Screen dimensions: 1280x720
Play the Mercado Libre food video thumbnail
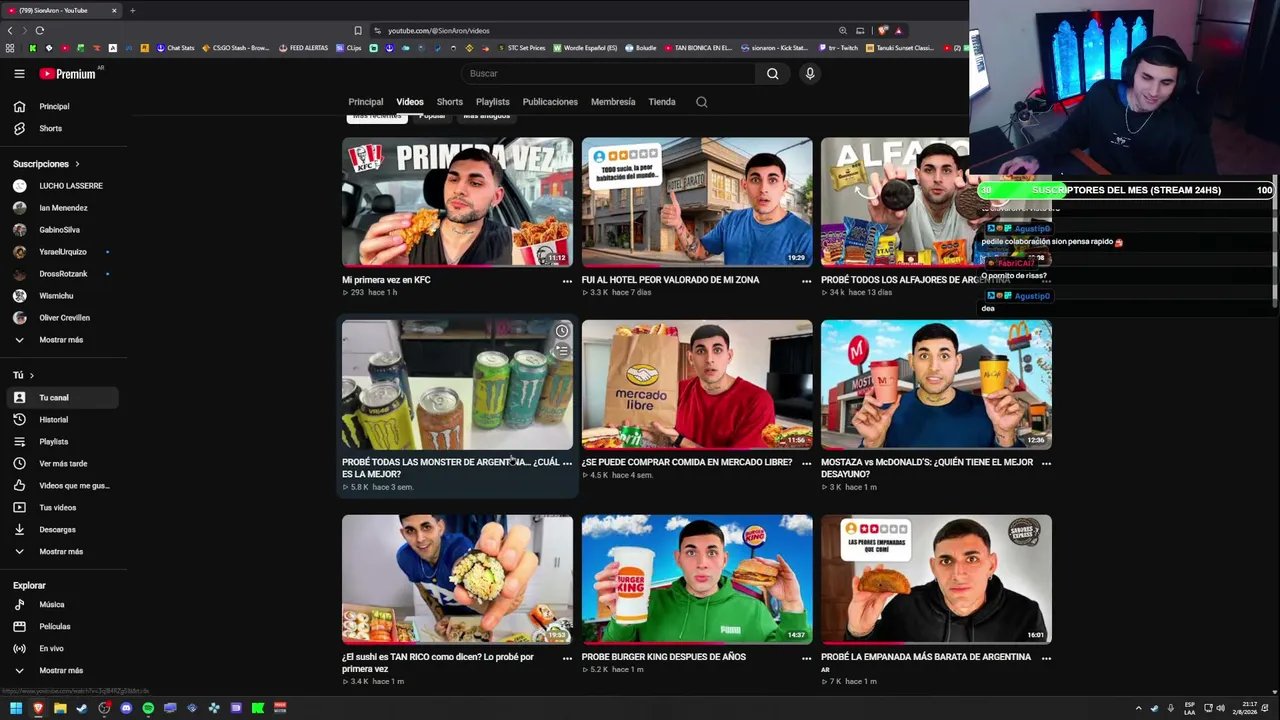tap(697, 385)
